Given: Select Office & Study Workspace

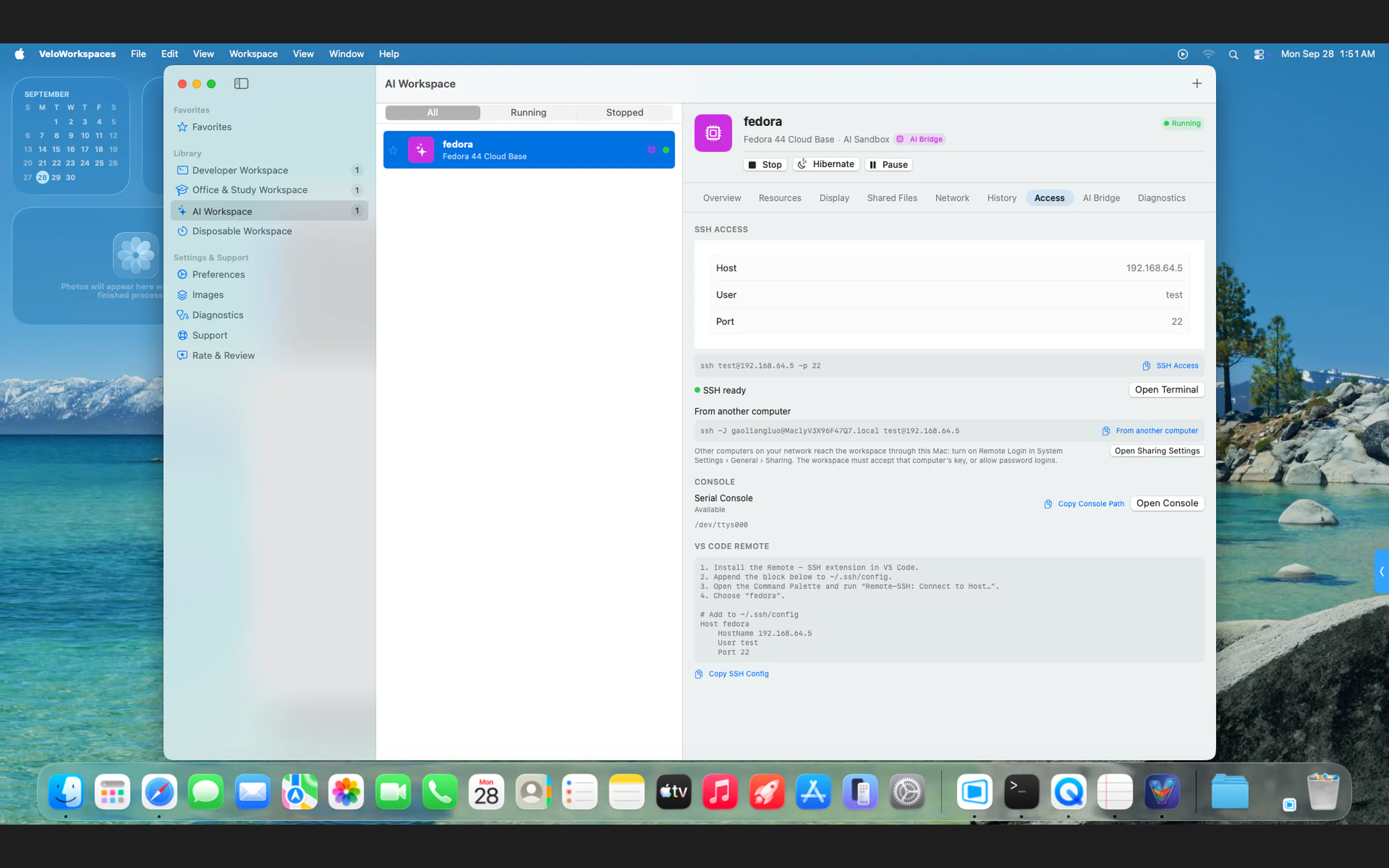Looking at the screenshot, I should click(269, 190).
